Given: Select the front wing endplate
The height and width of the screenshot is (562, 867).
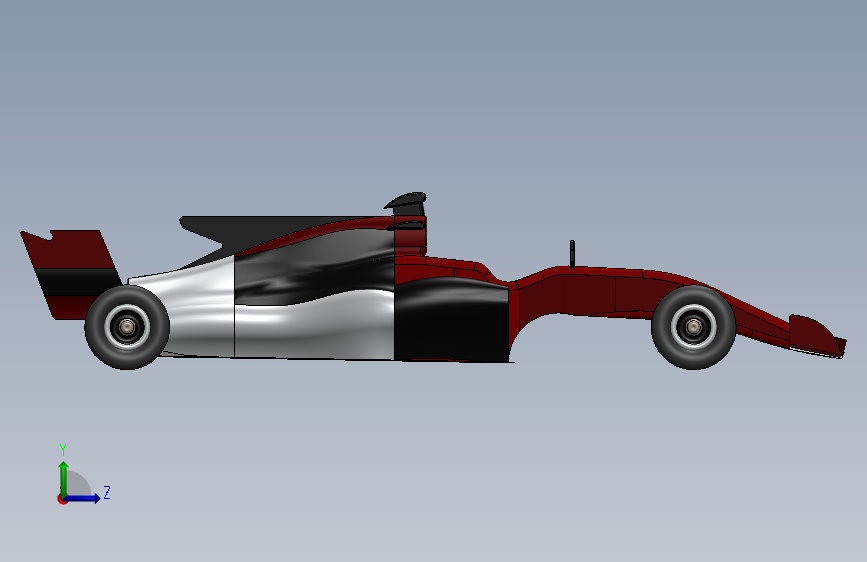Looking at the screenshot, I should coord(813,335).
